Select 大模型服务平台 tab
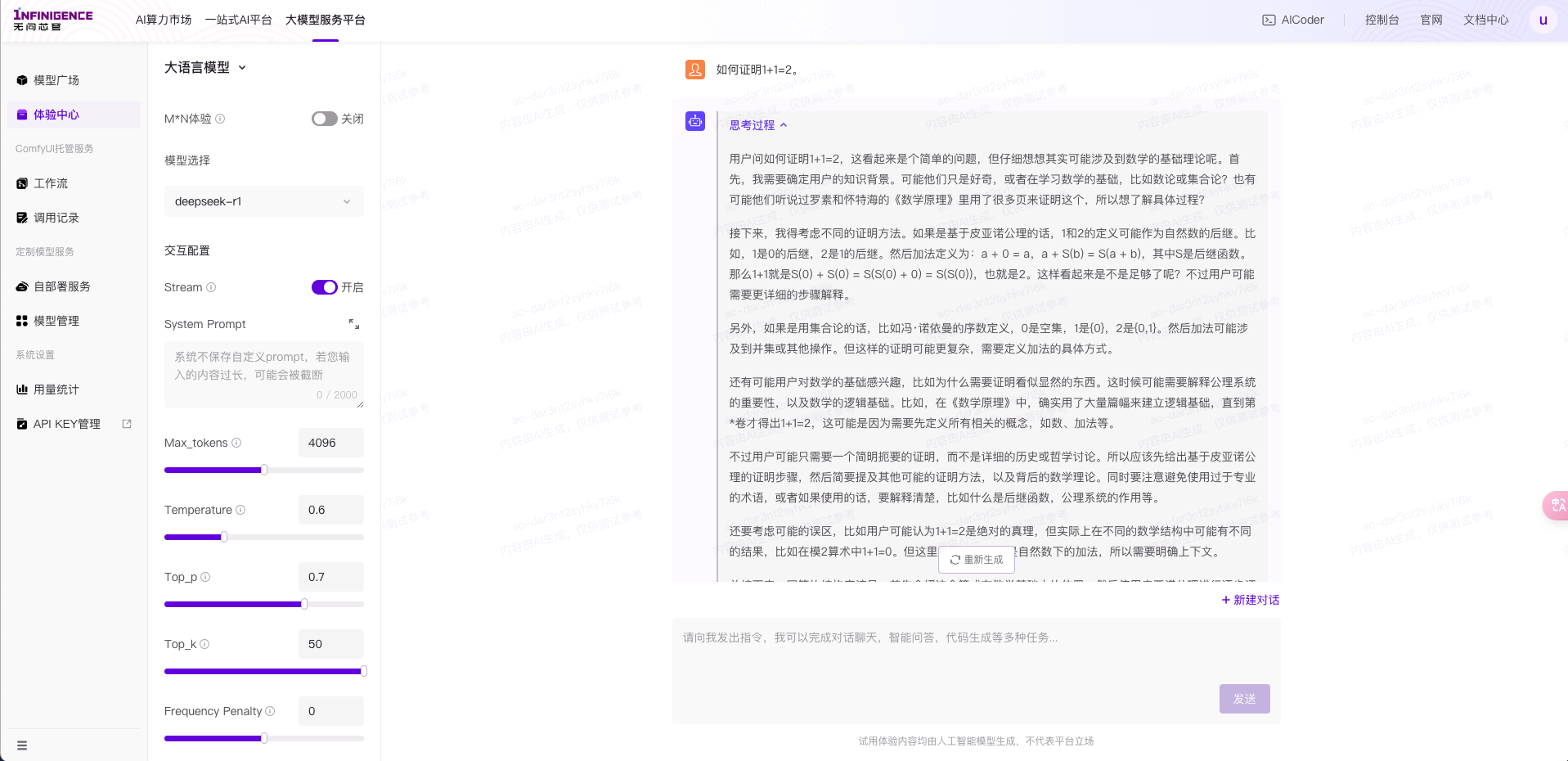Viewport: 1568px width, 761px height. click(326, 20)
